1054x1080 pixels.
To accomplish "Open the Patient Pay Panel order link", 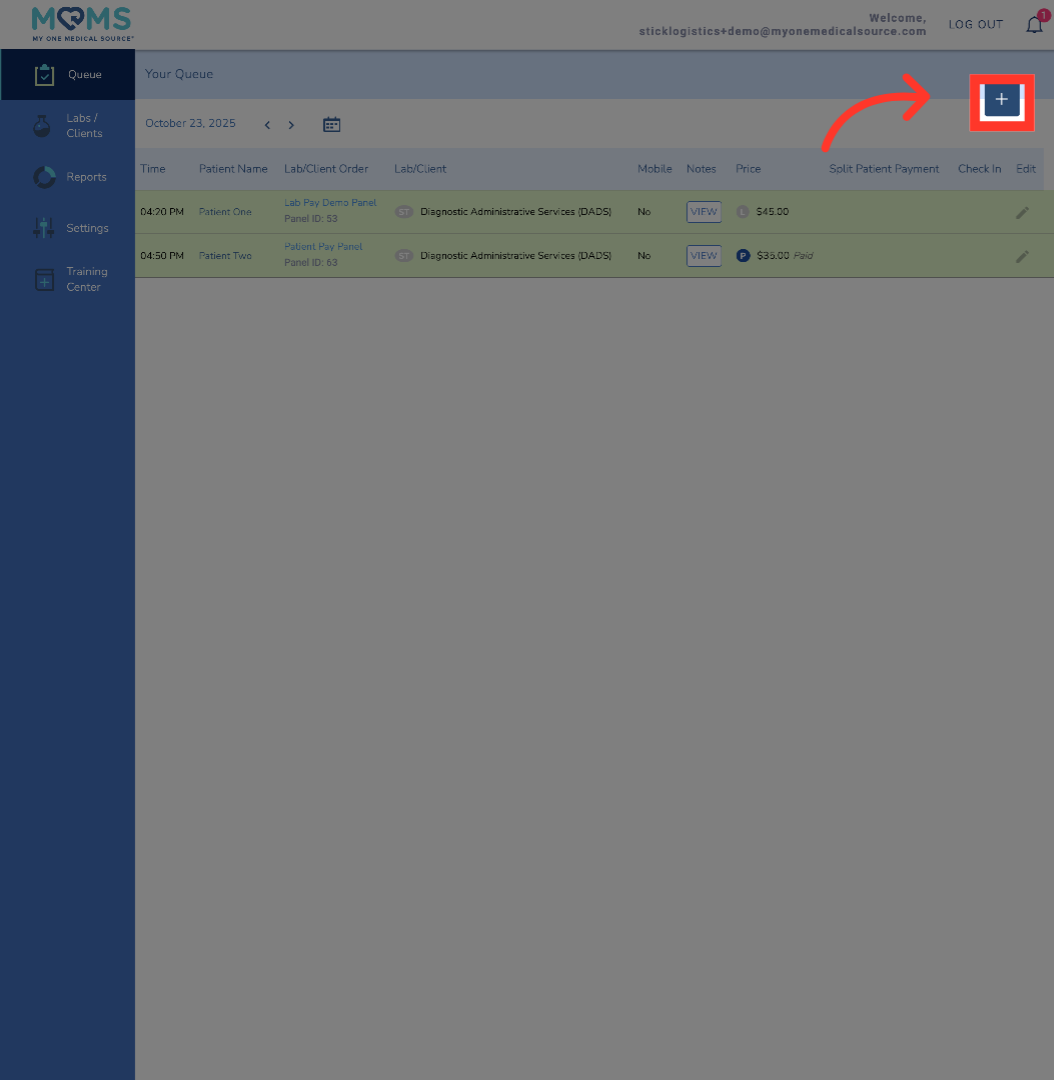I will coord(323,247).
